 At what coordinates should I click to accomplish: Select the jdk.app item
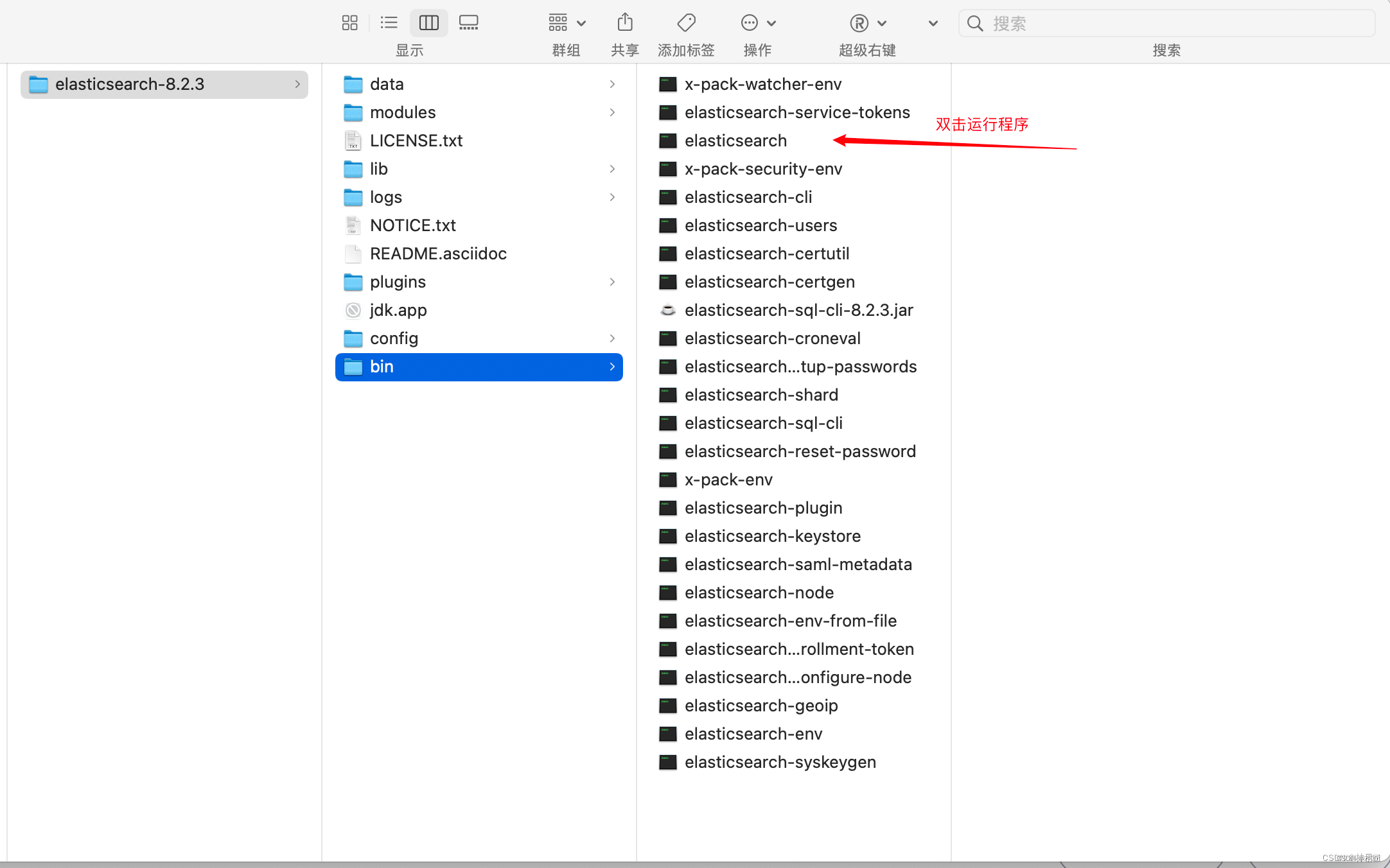tap(398, 310)
